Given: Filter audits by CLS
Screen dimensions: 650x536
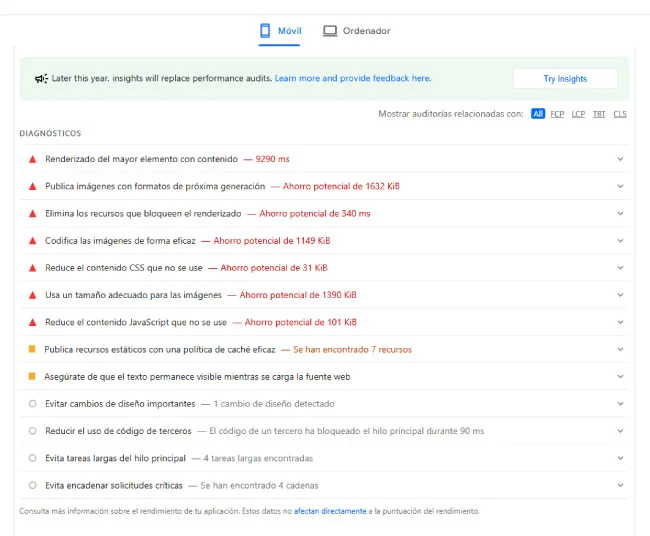Looking at the screenshot, I should pos(620,114).
